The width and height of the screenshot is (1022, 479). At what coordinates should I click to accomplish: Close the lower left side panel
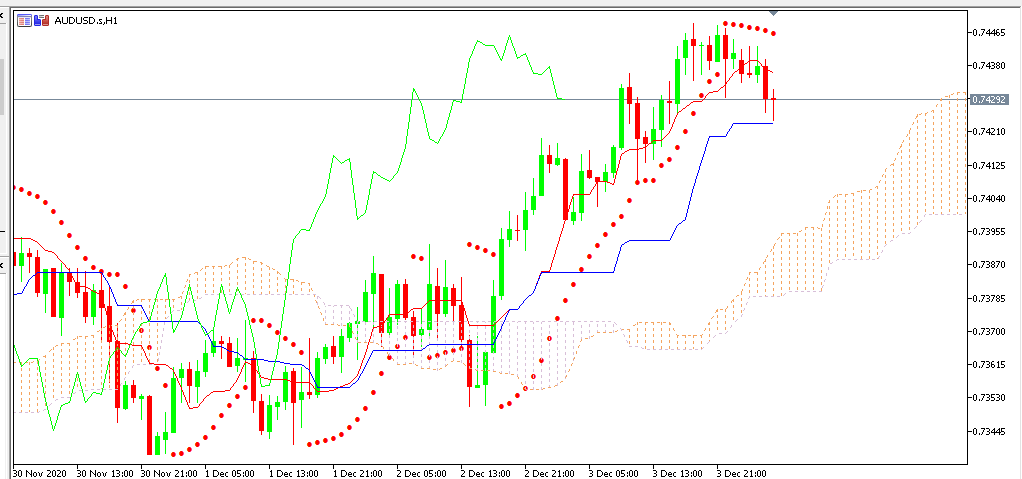1,265
